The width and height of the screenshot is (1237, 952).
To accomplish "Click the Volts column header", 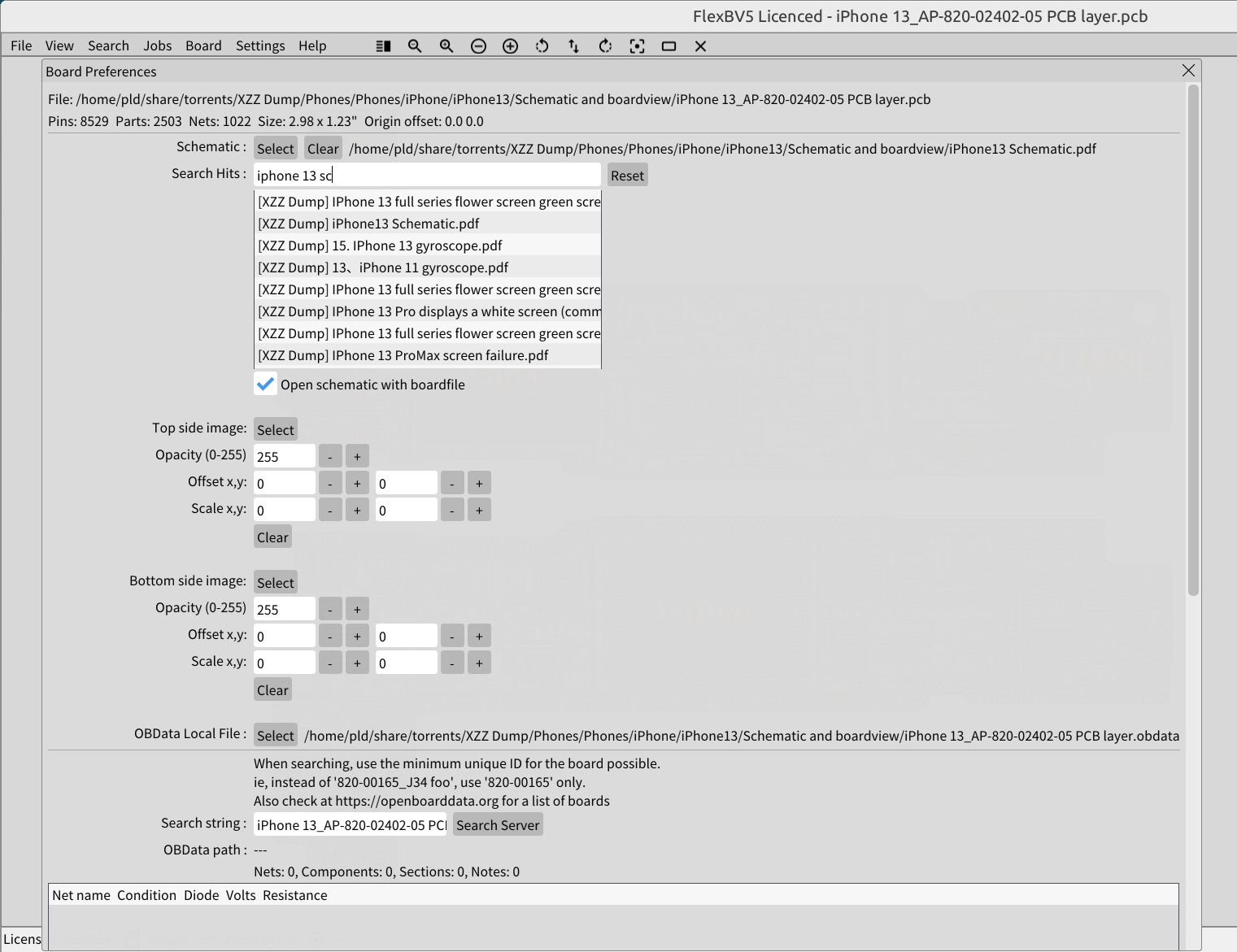I will pyautogui.click(x=241, y=894).
